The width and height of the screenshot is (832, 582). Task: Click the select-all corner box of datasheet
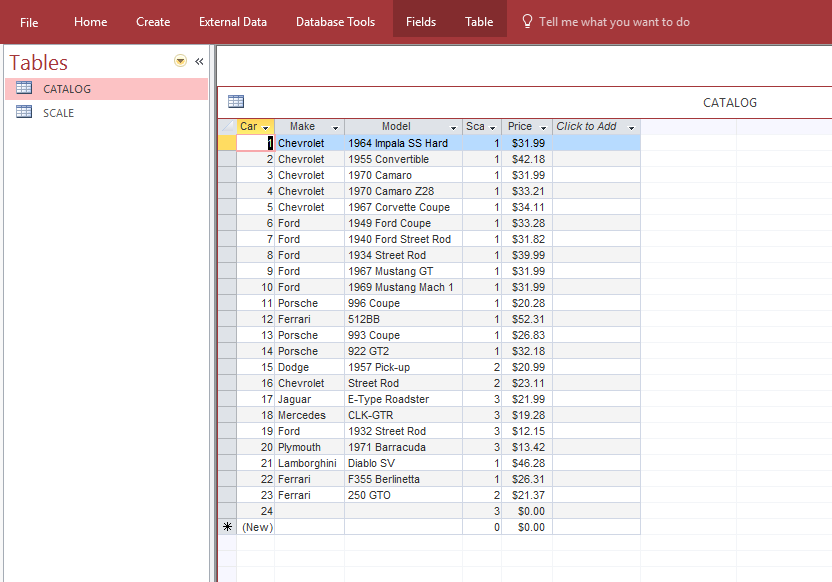tap(227, 127)
